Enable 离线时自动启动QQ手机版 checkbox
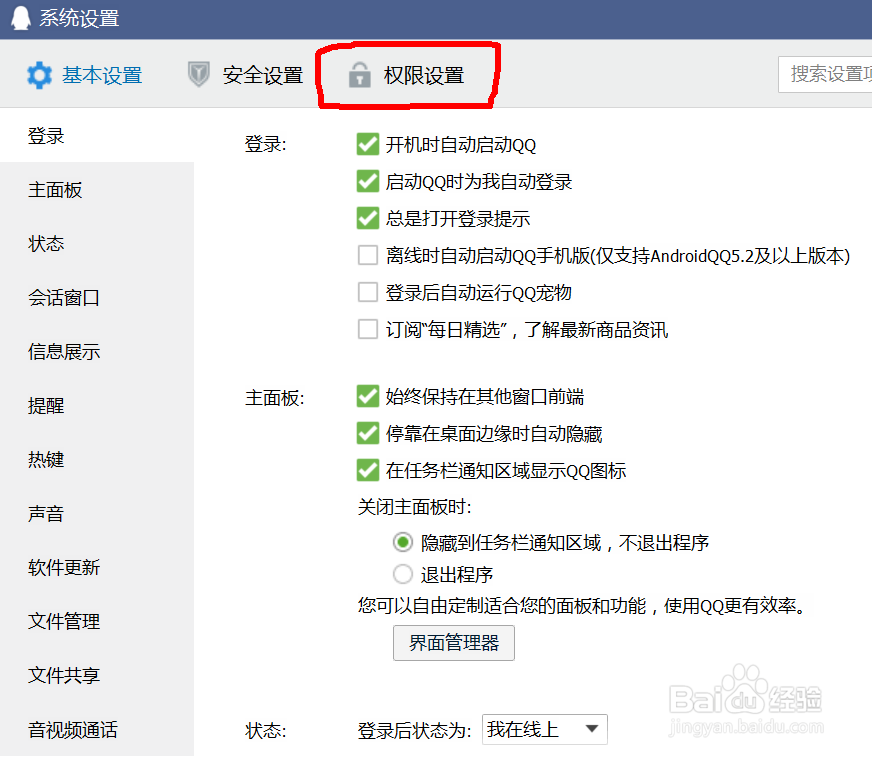Image resolution: width=872 pixels, height=757 pixels. tap(368, 255)
